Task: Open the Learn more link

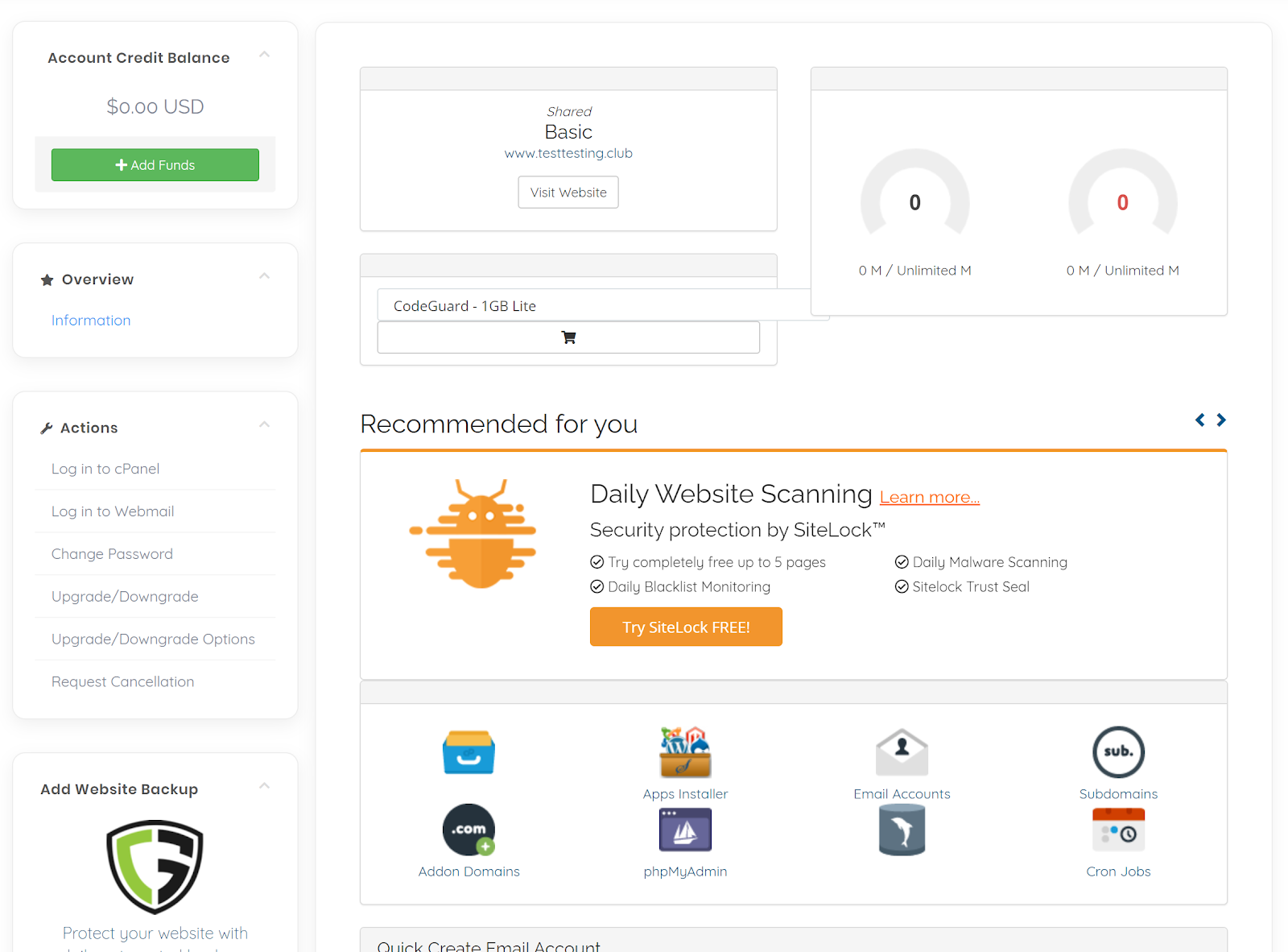Action: click(x=929, y=498)
